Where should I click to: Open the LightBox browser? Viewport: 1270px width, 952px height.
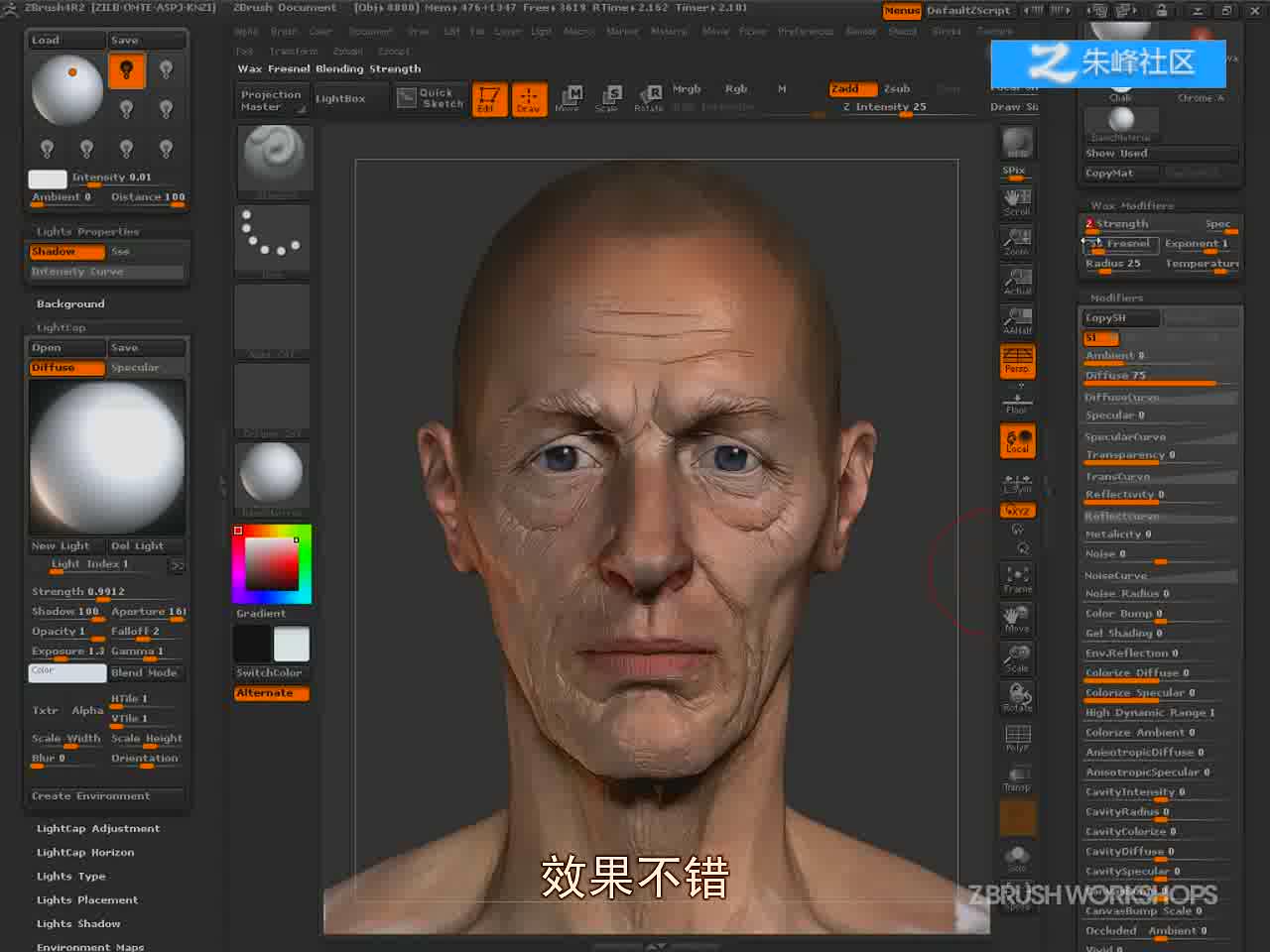[340, 99]
